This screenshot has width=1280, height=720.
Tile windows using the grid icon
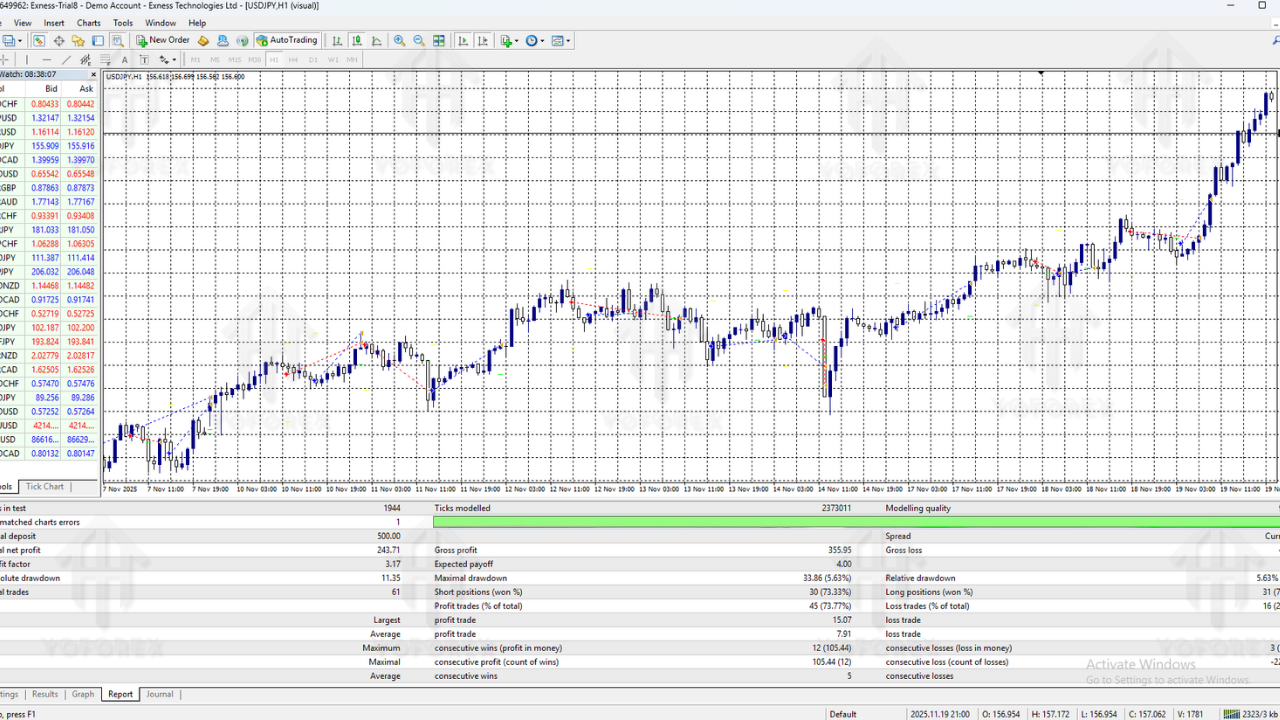click(x=439, y=41)
